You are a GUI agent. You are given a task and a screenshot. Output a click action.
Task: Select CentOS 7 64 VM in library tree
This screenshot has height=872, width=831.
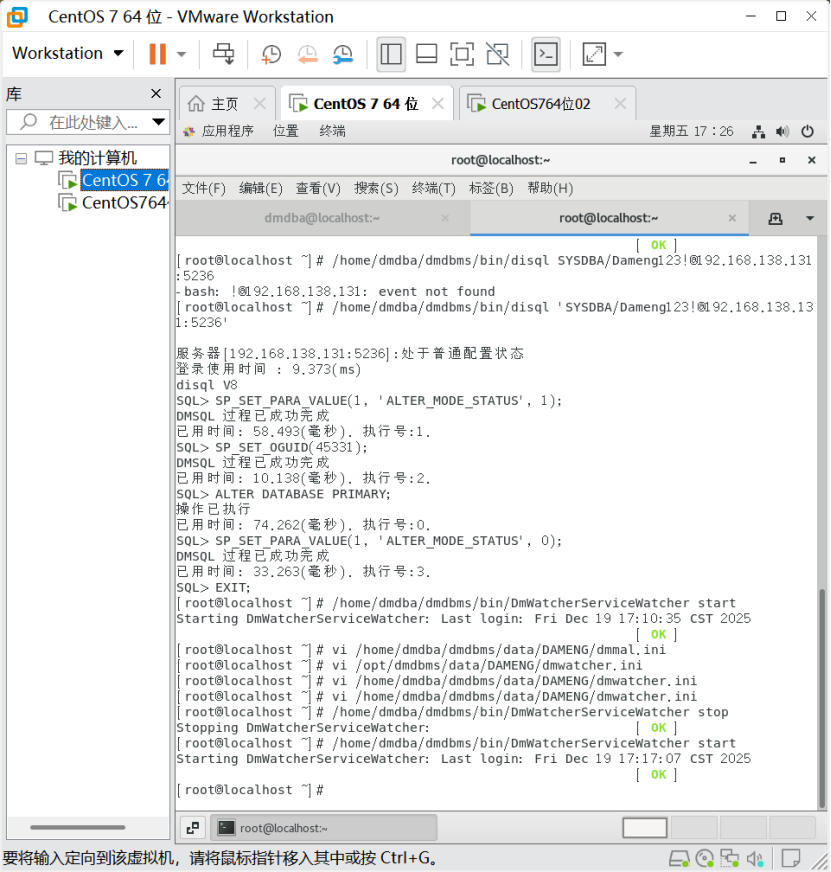[124, 180]
